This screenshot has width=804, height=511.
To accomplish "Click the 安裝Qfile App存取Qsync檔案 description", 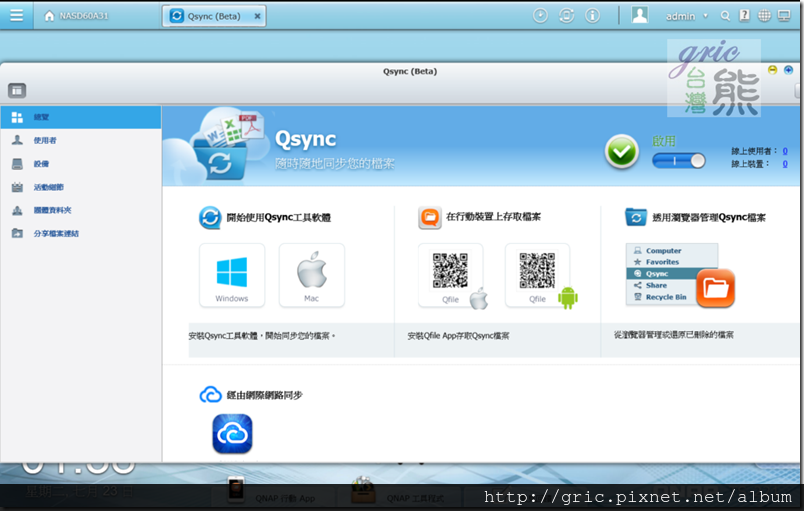I will [458, 336].
